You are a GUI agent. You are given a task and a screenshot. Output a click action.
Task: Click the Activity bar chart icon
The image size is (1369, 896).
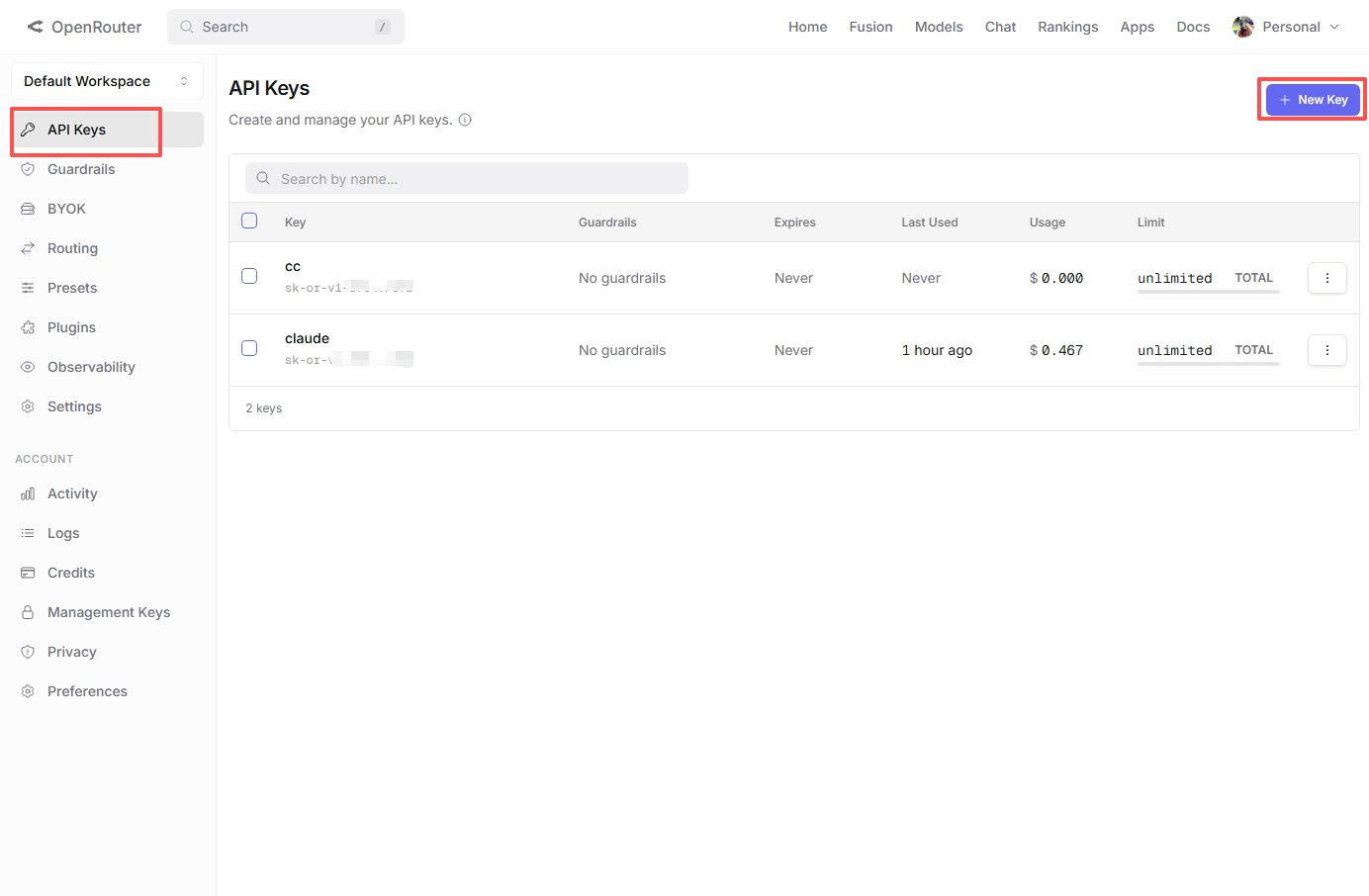point(28,493)
